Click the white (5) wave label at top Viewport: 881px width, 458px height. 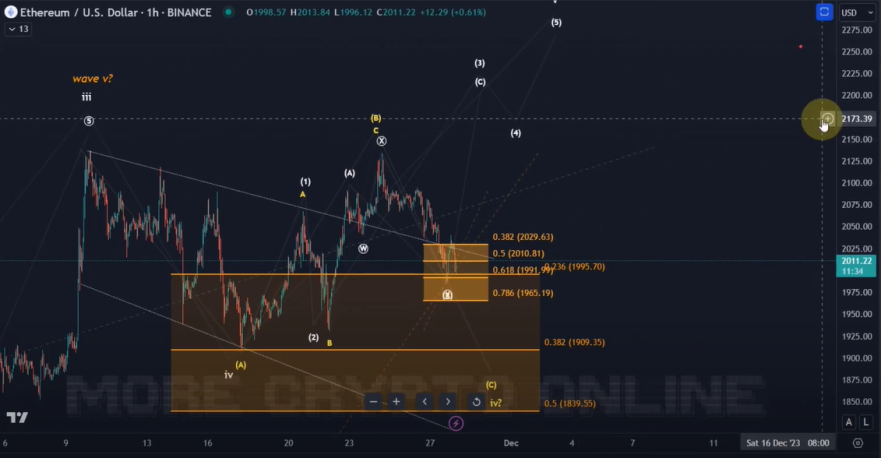tap(556, 22)
